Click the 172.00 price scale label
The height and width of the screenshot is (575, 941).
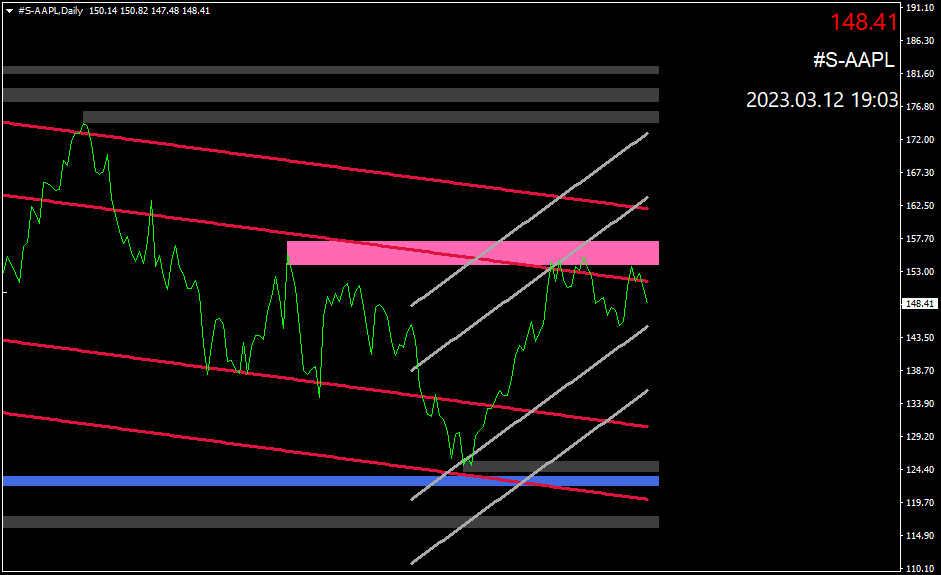click(920, 140)
